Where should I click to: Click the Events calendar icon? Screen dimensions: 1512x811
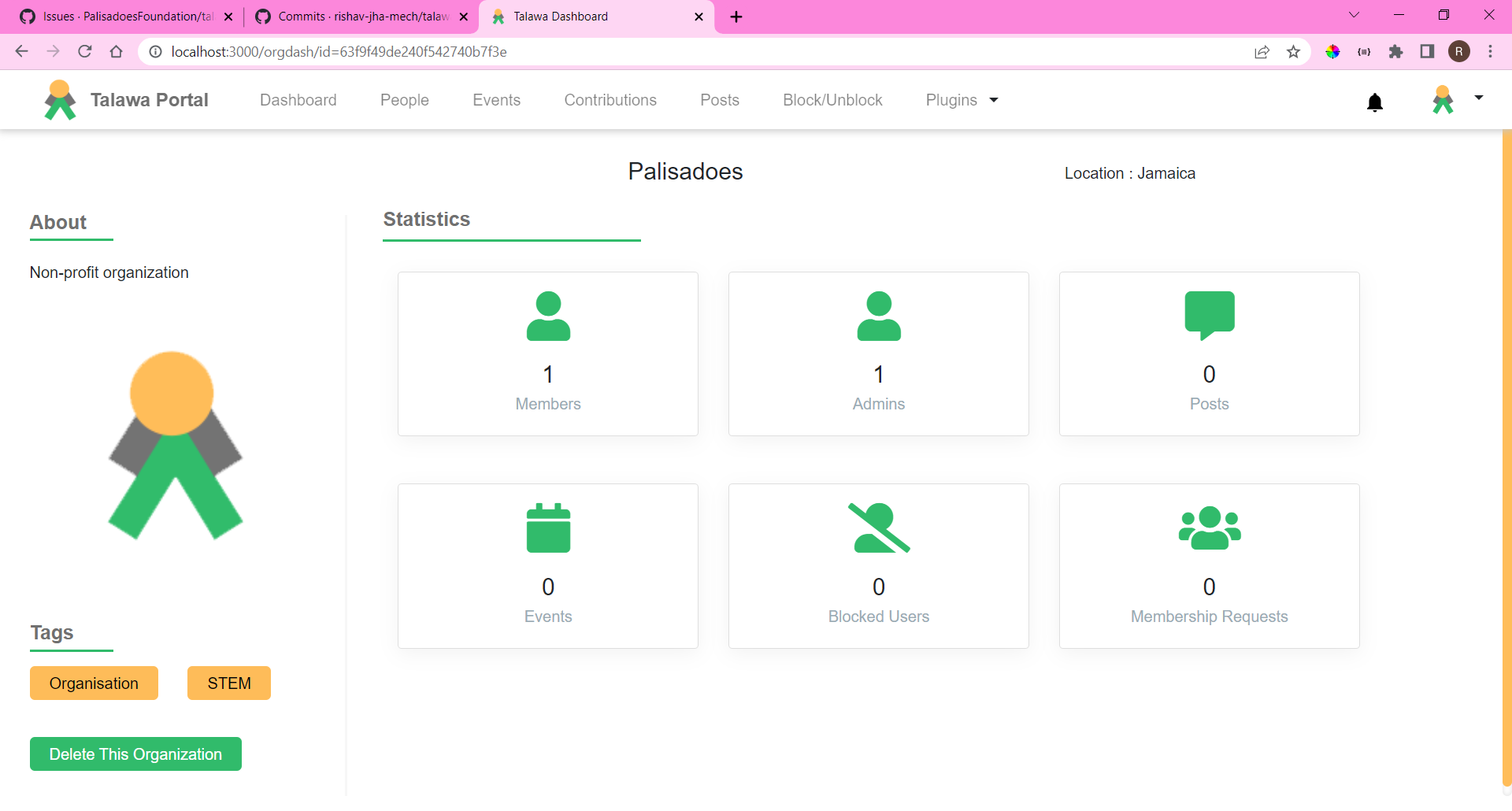click(548, 528)
